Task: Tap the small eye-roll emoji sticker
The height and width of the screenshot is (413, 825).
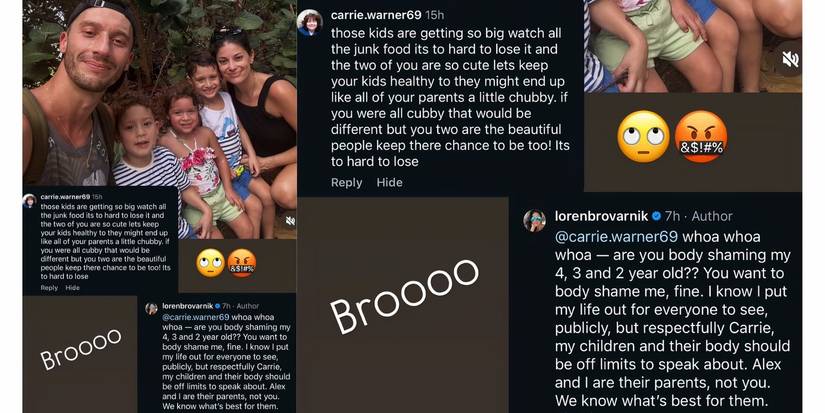Action: [x=210, y=263]
